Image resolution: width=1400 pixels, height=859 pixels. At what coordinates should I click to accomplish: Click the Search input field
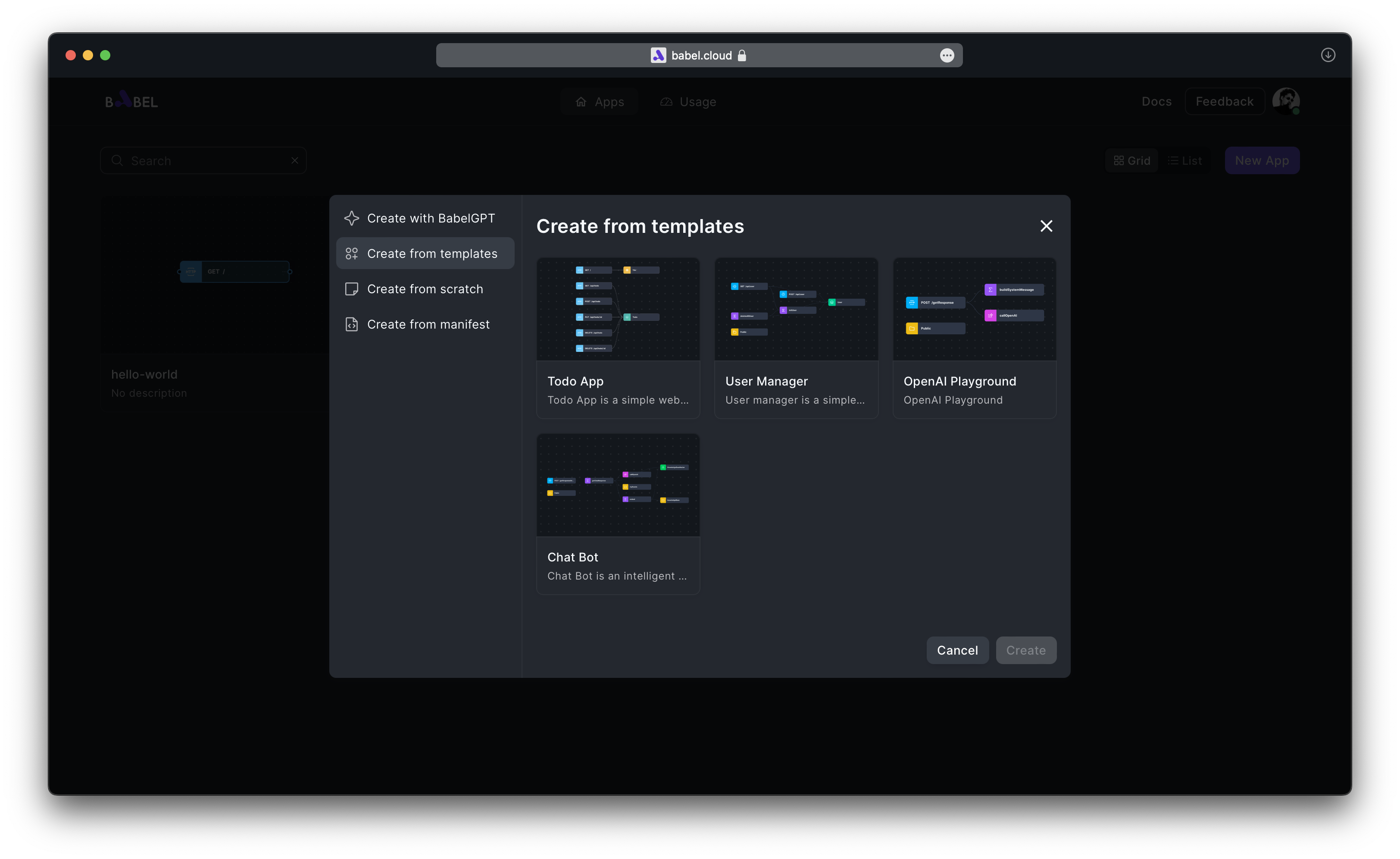tap(205, 161)
